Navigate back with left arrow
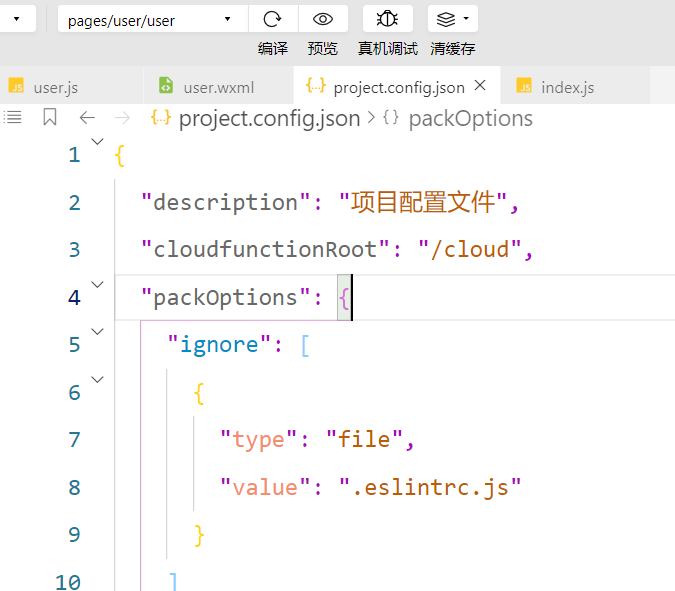Viewport: 675px width, 591px height. click(x=87, y=118)
